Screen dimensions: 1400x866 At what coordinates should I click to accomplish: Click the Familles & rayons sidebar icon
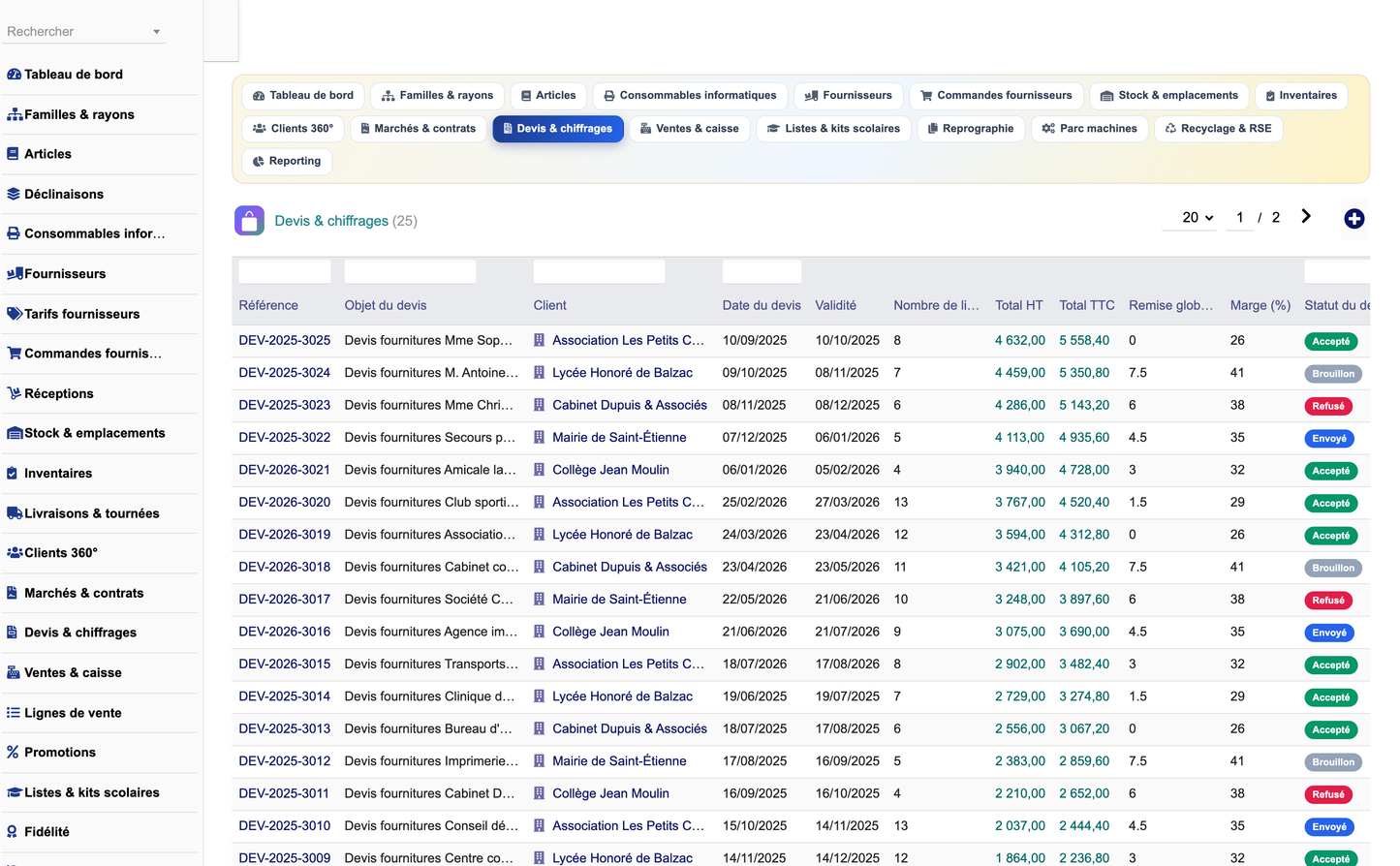(x=15, y=114)
